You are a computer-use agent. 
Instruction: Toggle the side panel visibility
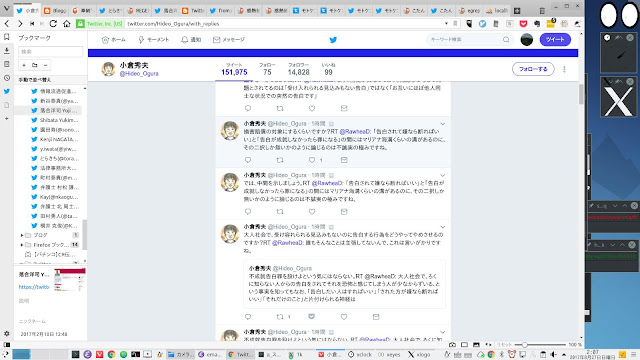click(x=7, y=344)
